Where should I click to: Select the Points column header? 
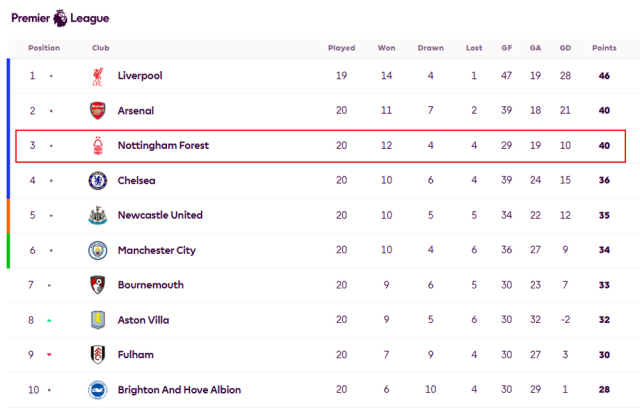tap(604, 48)
